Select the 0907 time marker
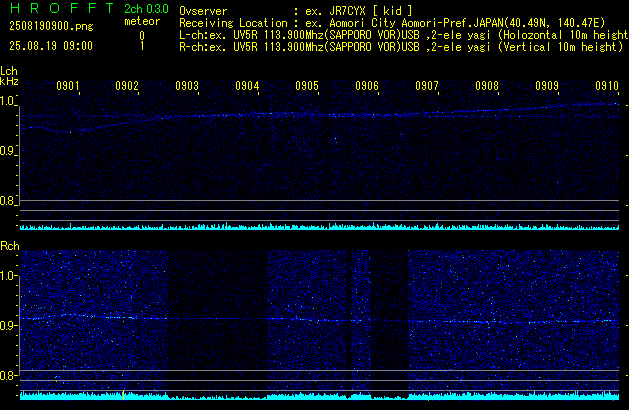This screenshot has width=629, height=410. 427,85
